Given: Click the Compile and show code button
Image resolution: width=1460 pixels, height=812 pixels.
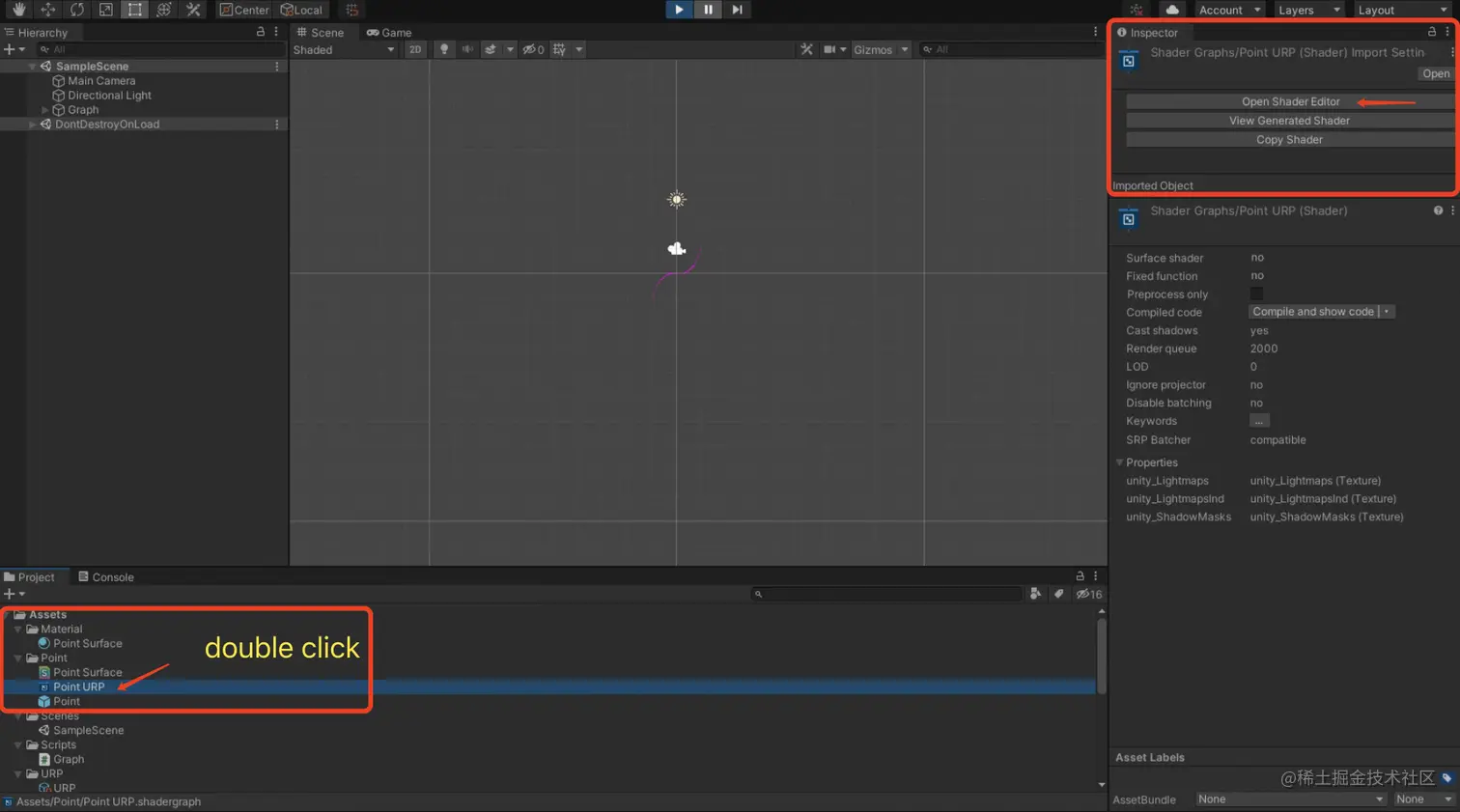Looking at the screenshot, I should 1313,312.
